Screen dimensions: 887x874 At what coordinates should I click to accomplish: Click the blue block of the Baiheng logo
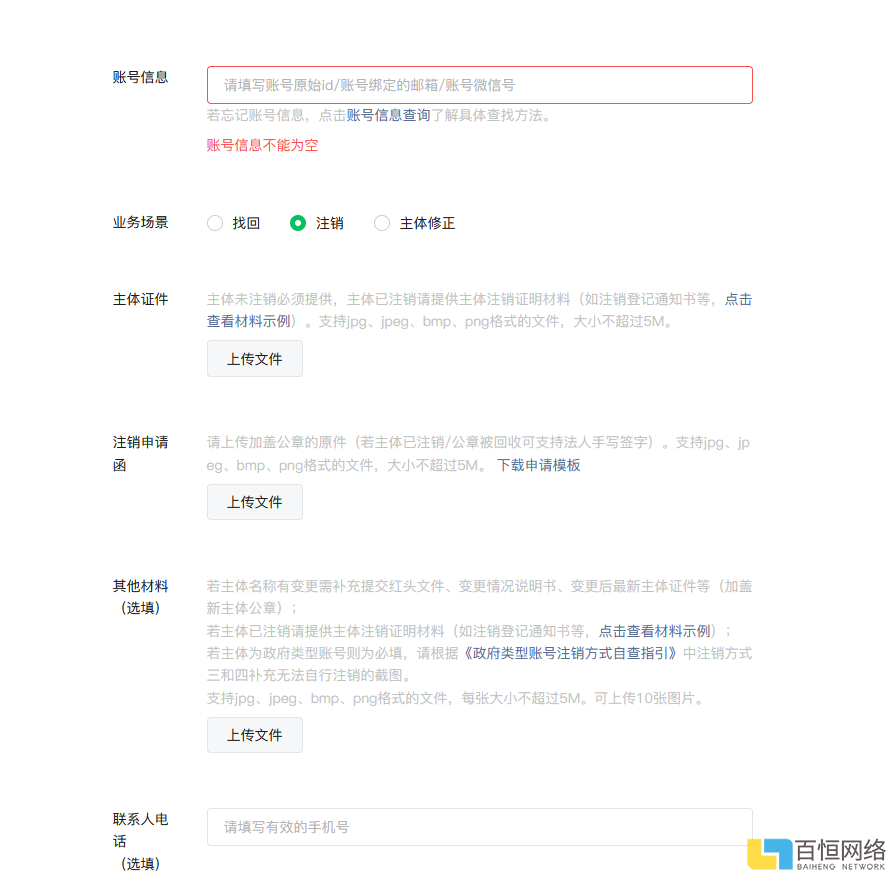click(x=785, y=848)
